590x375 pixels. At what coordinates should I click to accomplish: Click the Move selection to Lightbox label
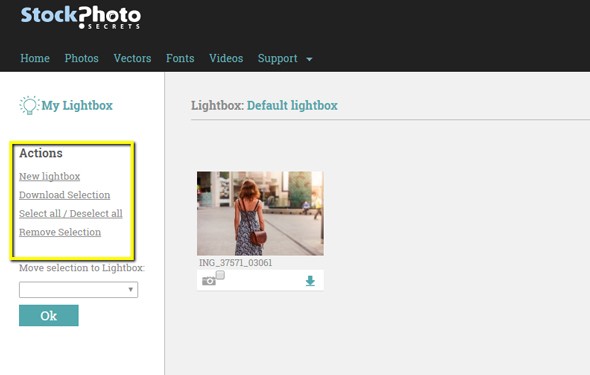tap(82, 268)
